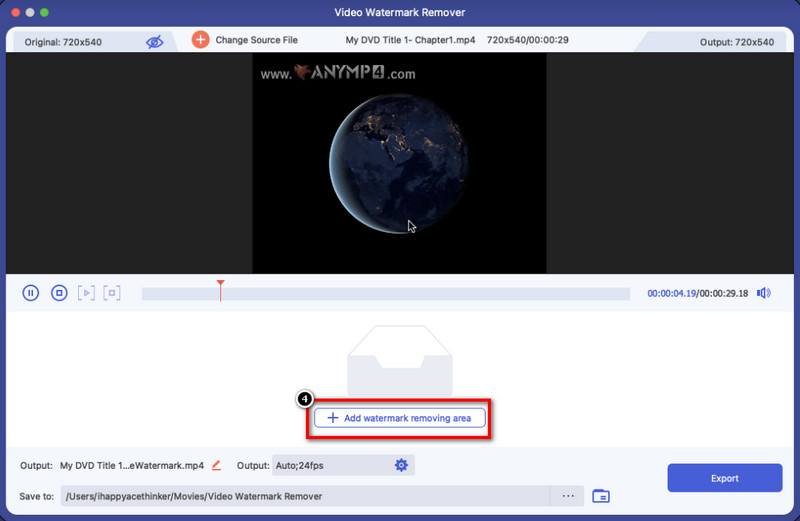Stop the video playback

(x=59, y=293)
